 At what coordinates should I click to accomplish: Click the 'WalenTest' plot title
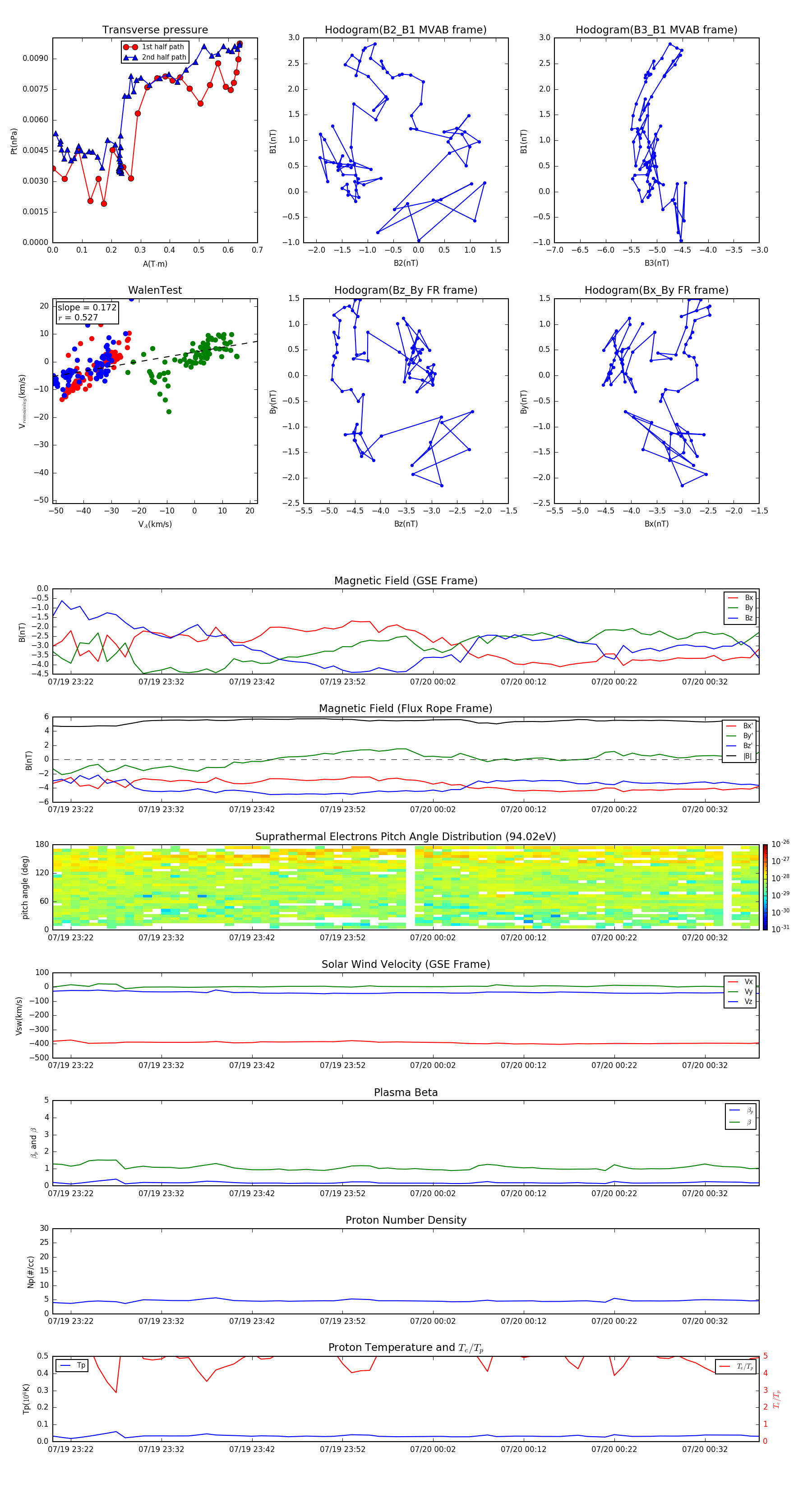coord(155,290)
